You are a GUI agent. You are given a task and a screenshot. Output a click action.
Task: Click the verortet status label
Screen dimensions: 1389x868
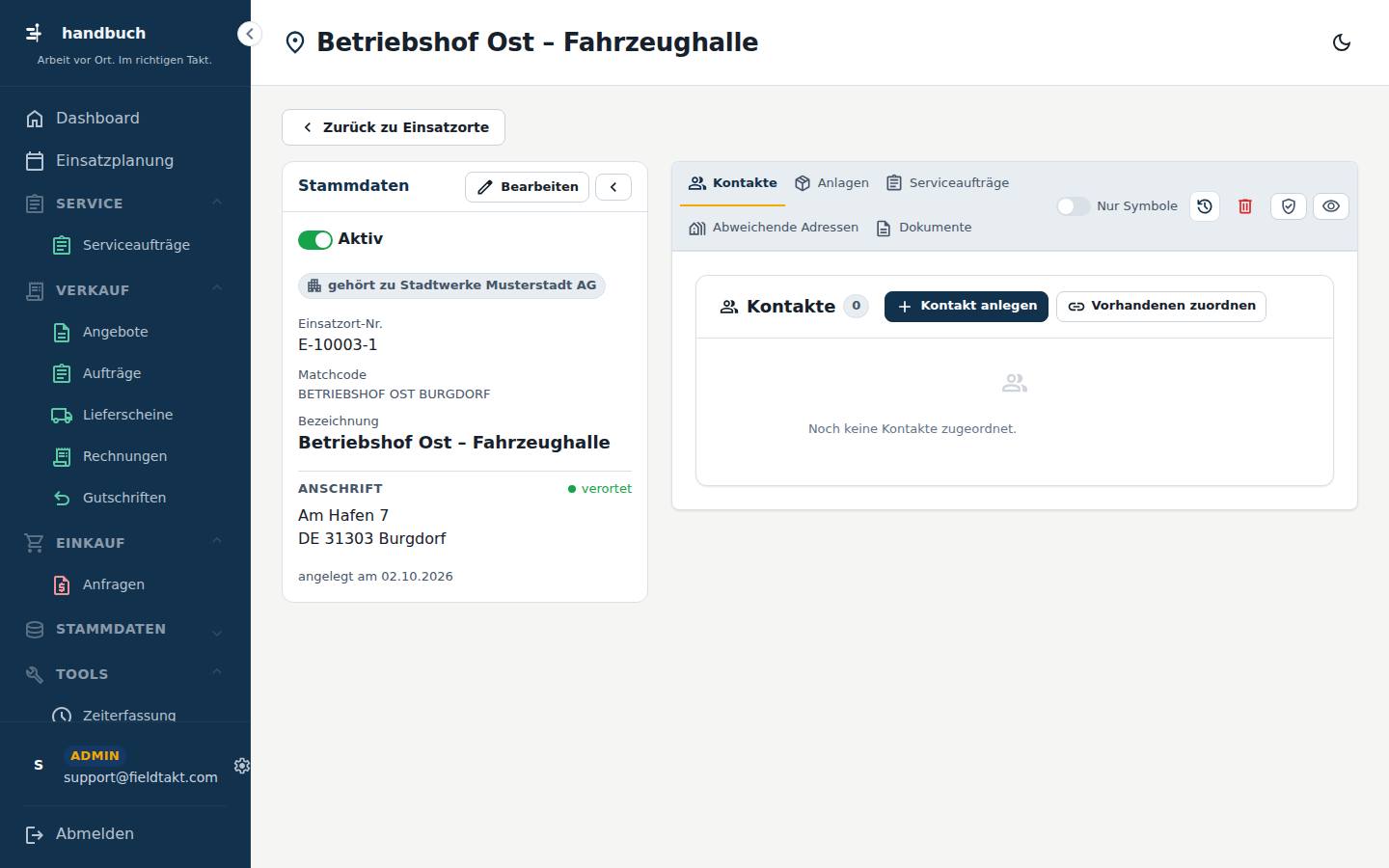[600, 489]
